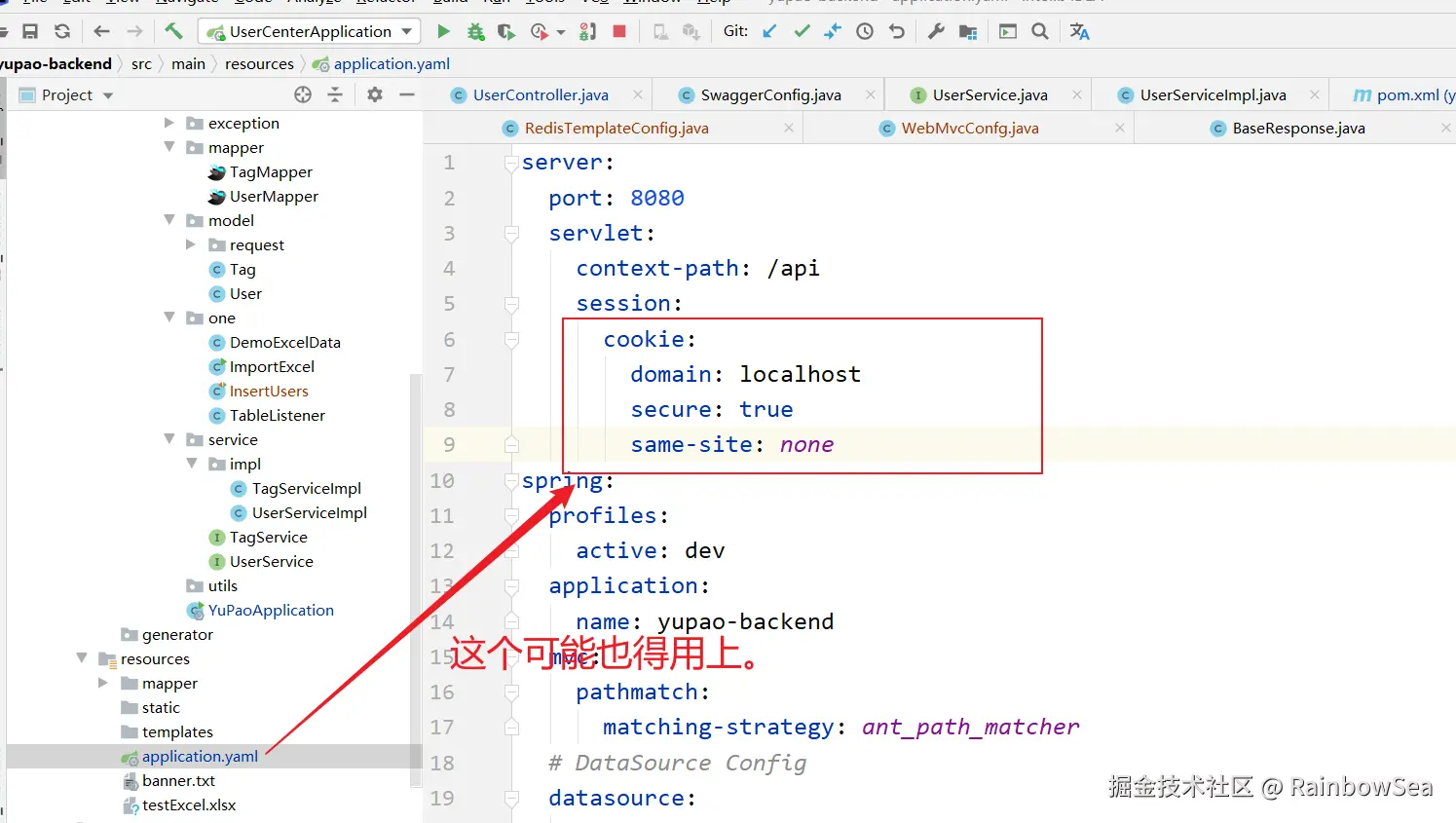1456x823 pixels.
Task: Open Project Structure icon in toolbar
Action: [968, 31]
